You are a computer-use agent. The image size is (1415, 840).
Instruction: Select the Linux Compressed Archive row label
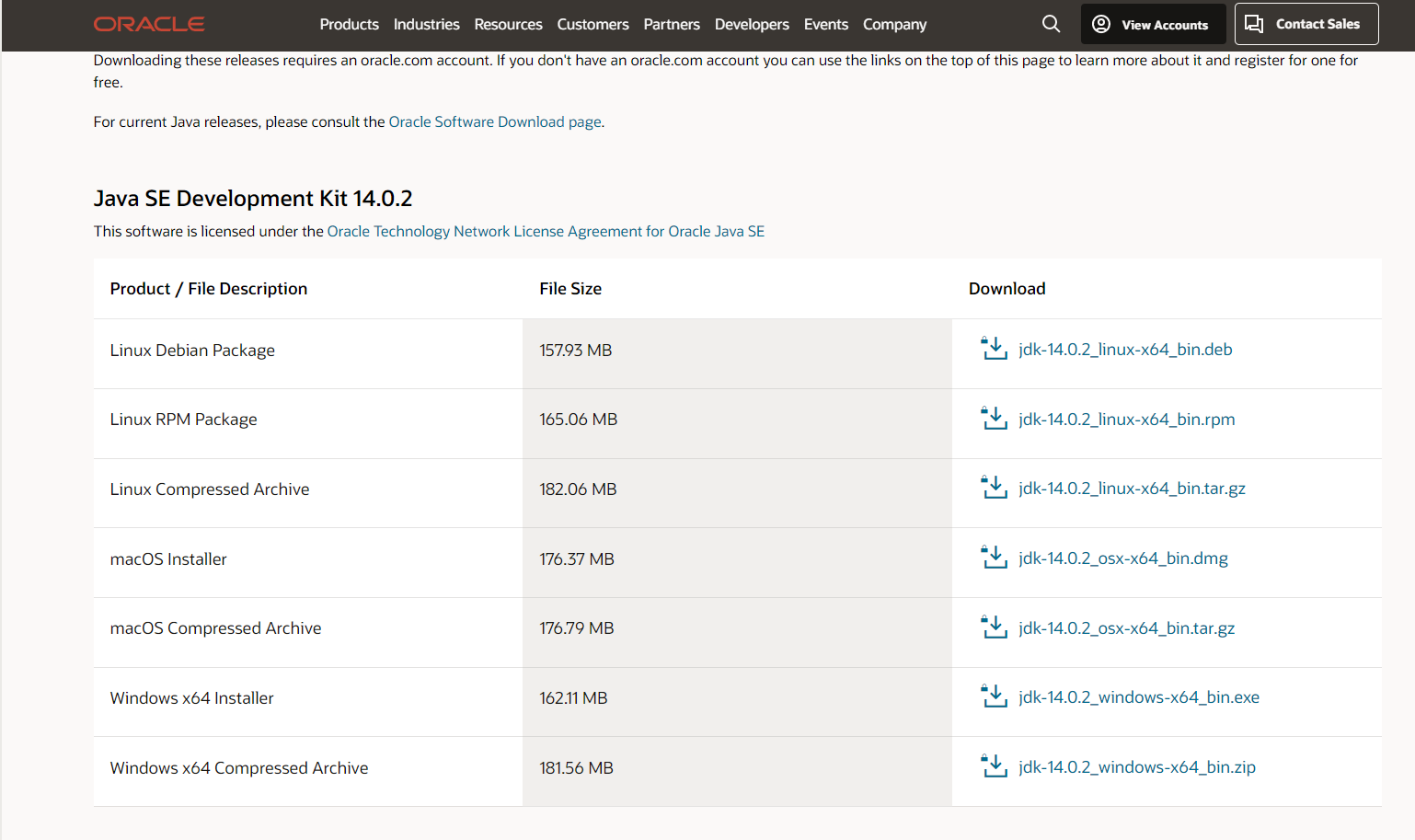tap(210, 489)
